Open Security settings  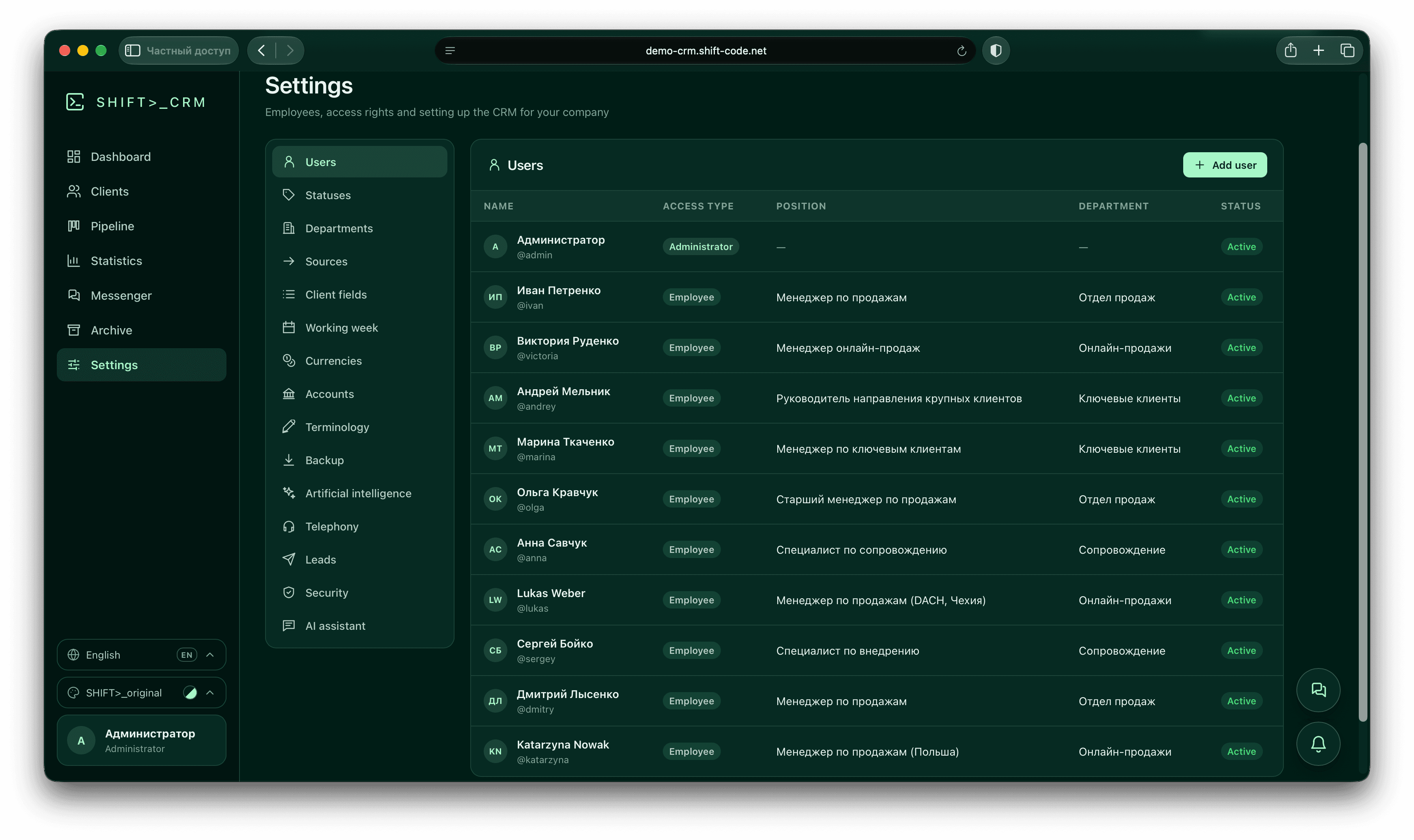click(359, 593)
